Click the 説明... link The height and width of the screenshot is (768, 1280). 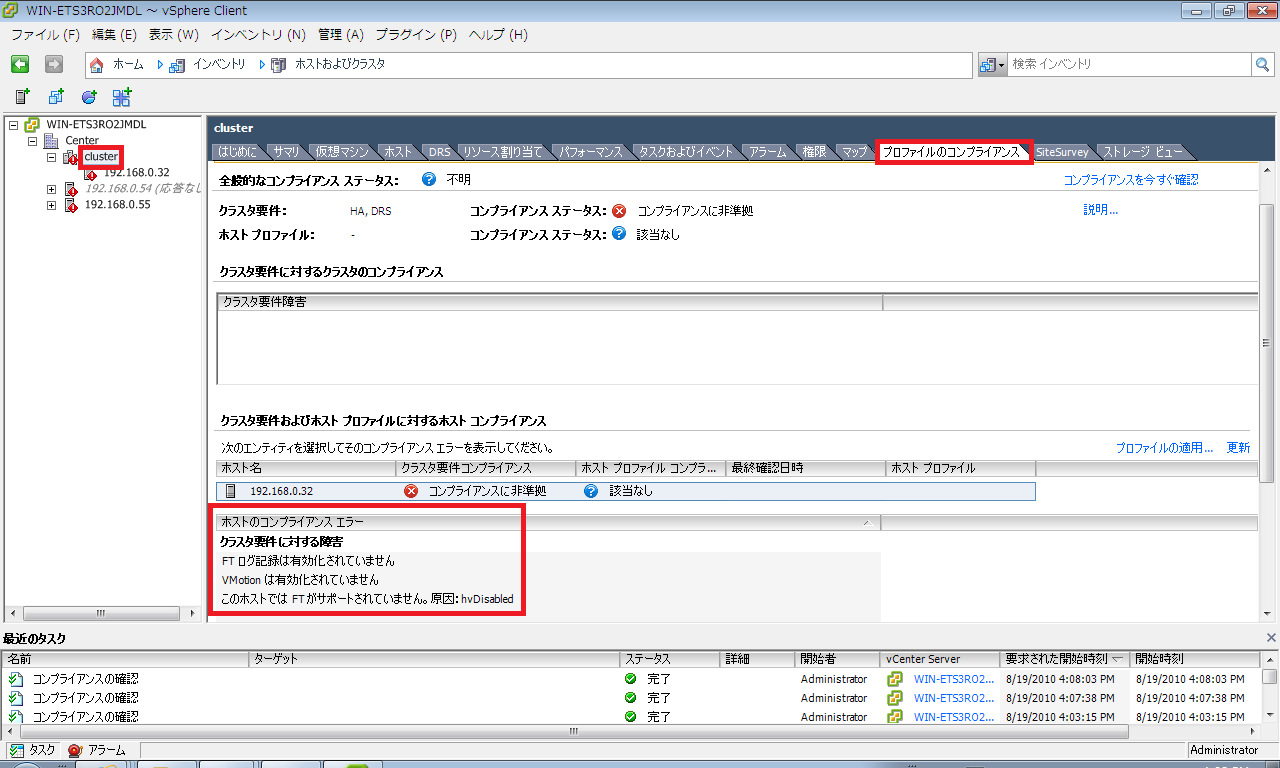pyautogui.click(x=1100, y=210)
